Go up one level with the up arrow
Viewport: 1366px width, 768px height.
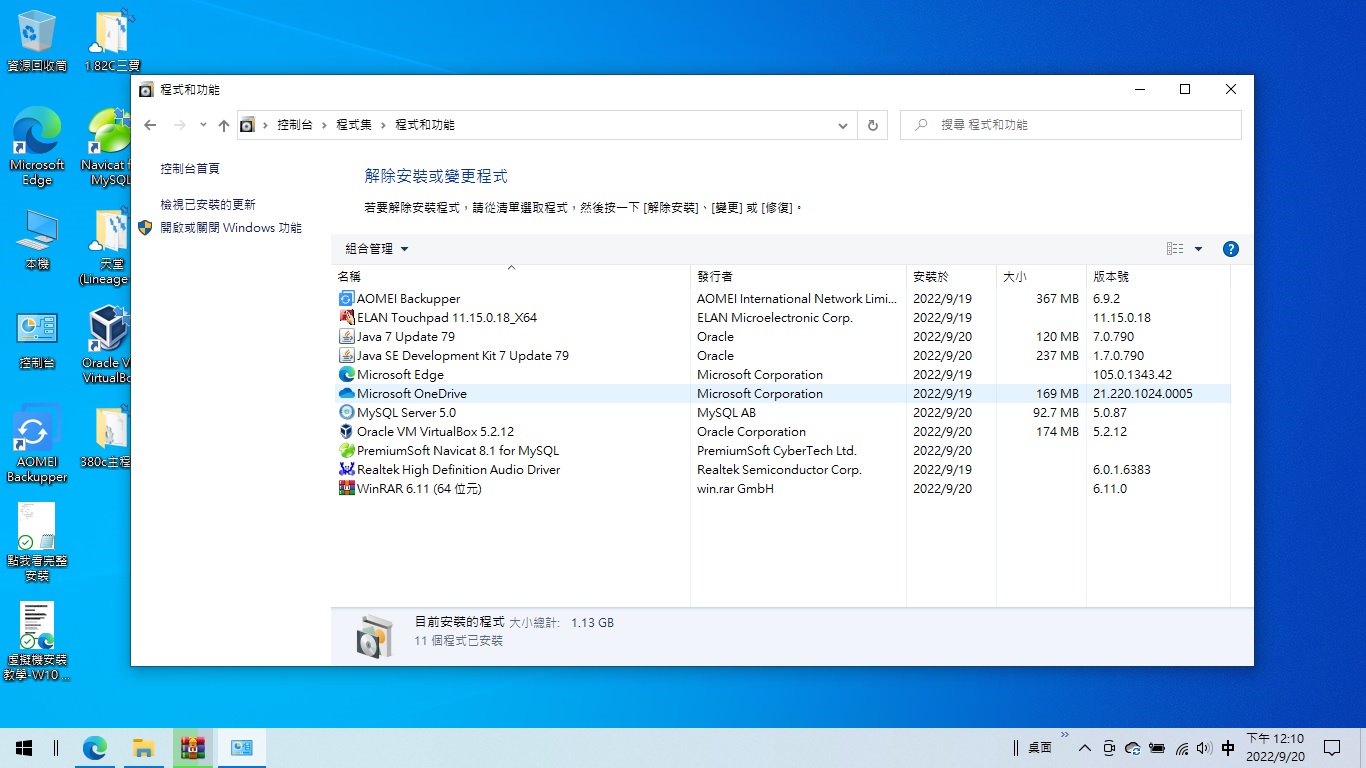[x=223, y=125]
